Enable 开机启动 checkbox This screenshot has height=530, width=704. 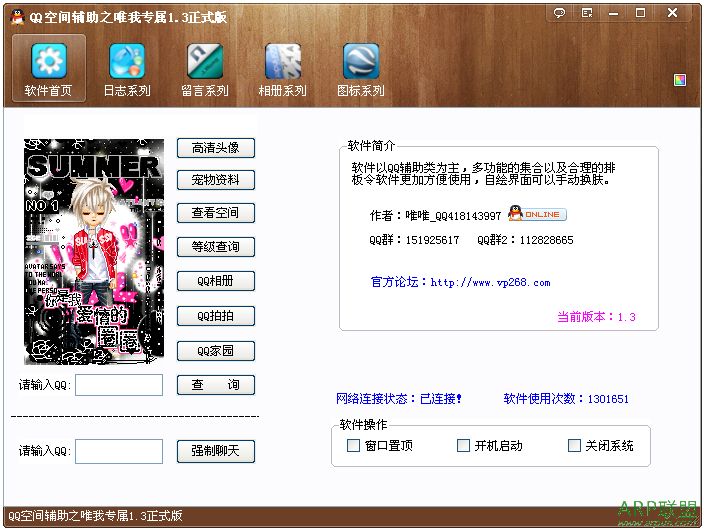[463, 446]
